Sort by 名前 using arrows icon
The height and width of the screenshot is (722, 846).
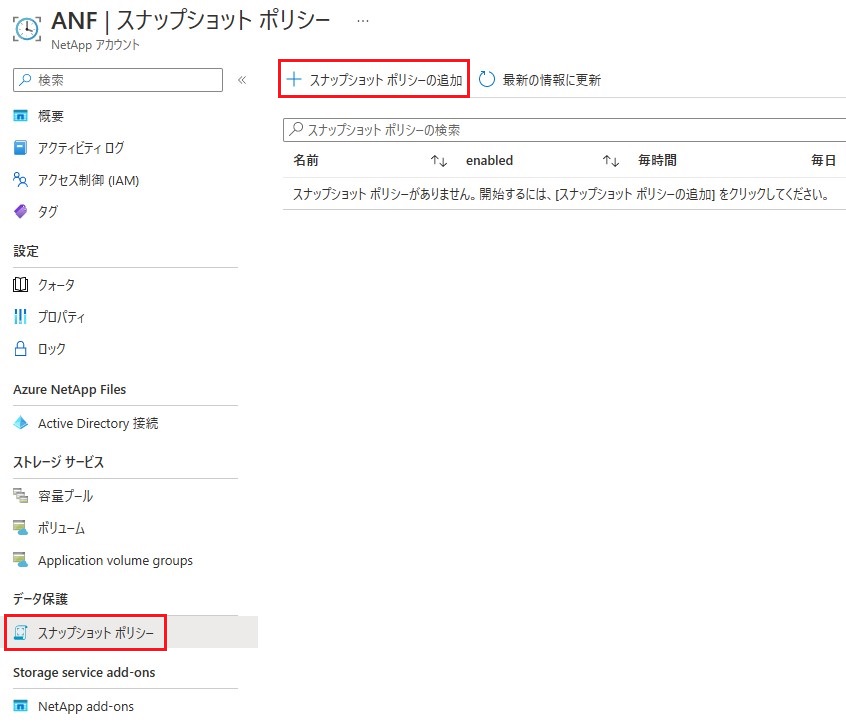coord(439,161)
